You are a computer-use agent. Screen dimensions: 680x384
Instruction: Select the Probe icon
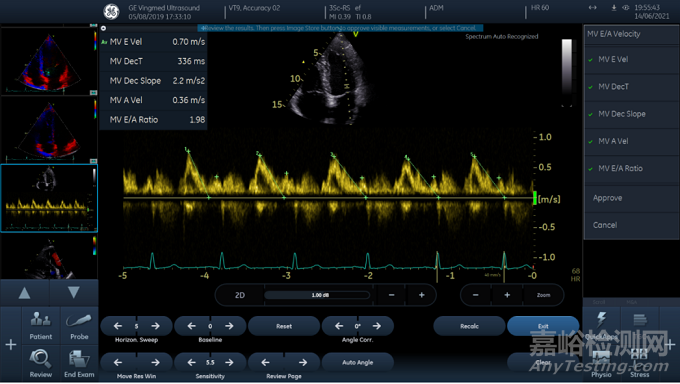tap(79, 320)
